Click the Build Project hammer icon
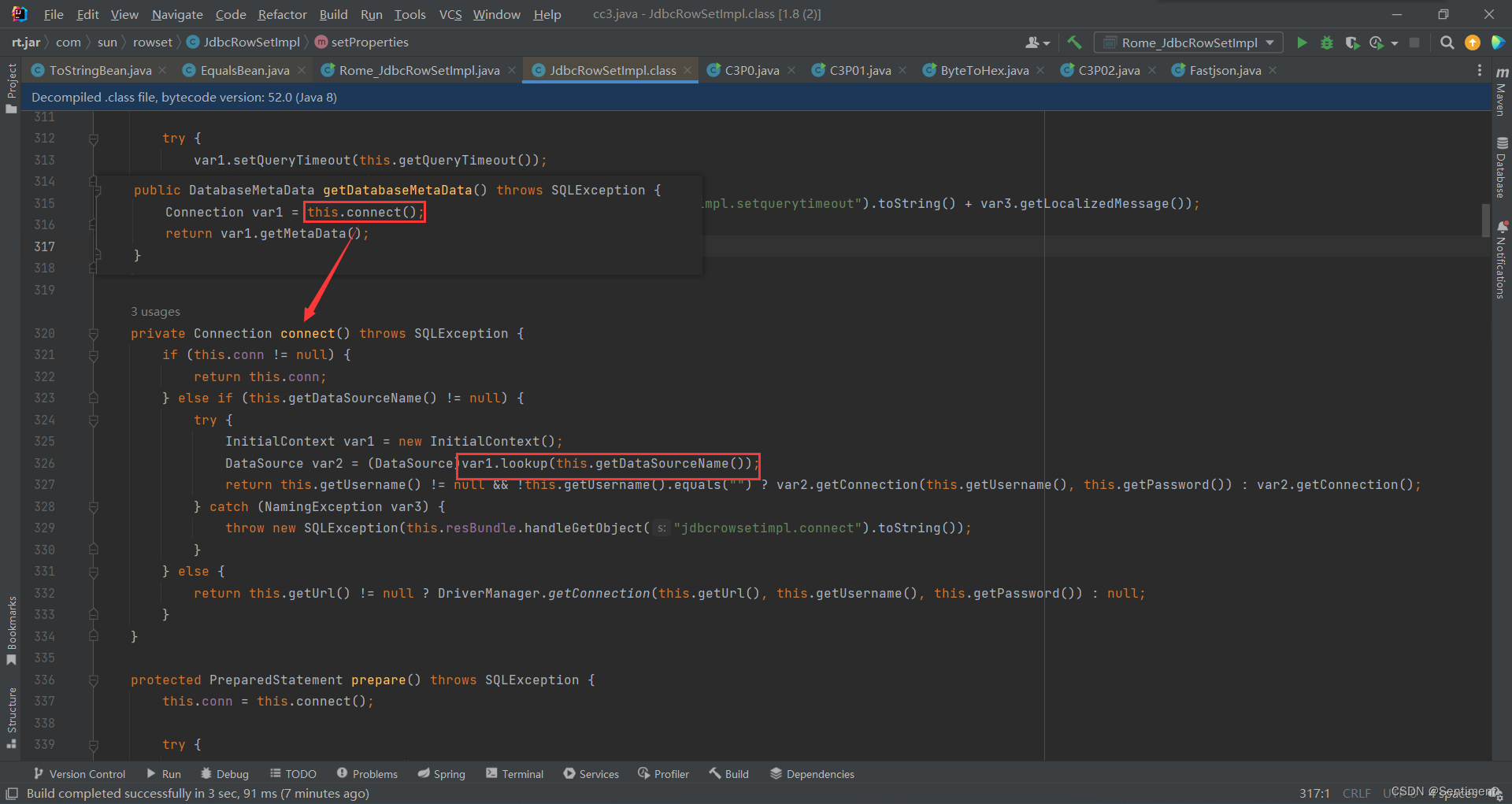1512x804 pixels. (1074, 43)
